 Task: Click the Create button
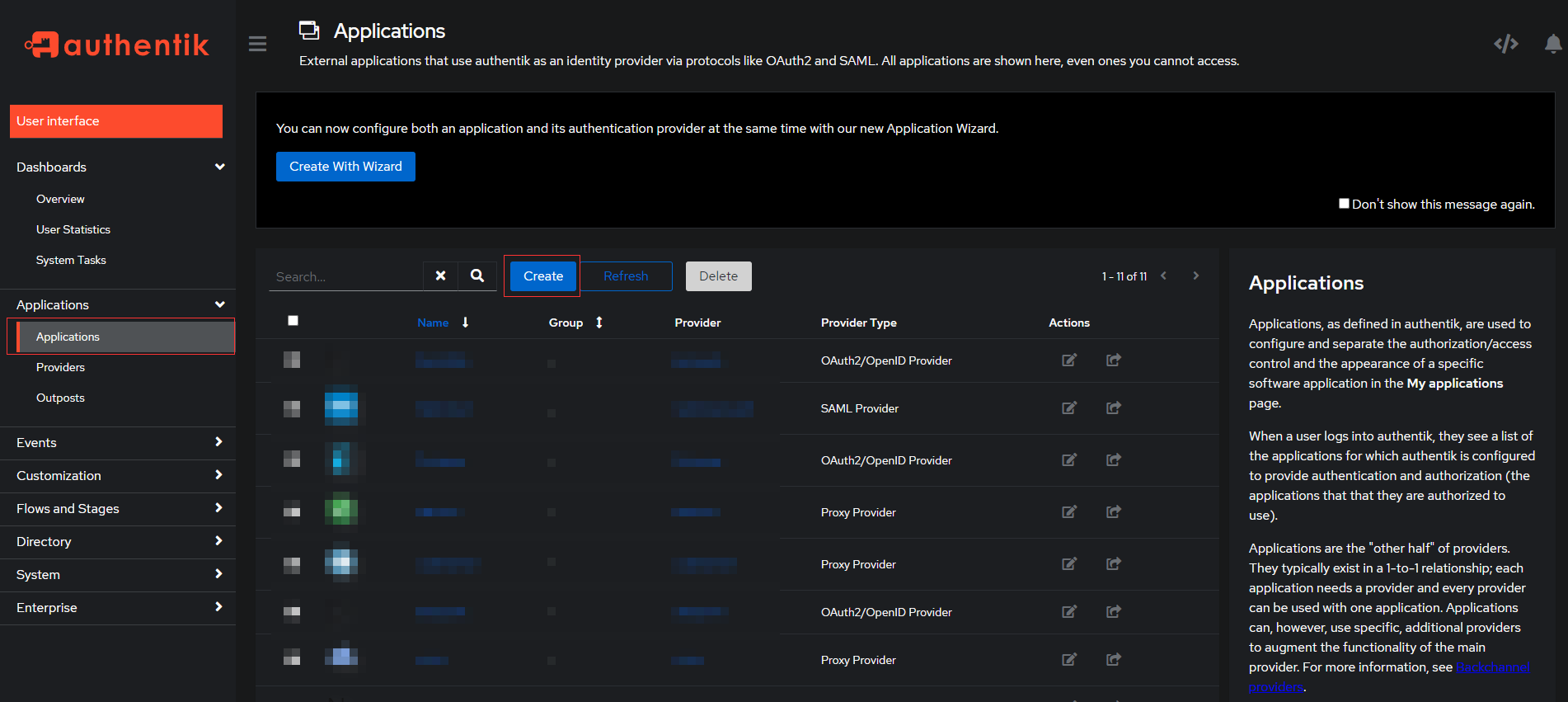543,276
